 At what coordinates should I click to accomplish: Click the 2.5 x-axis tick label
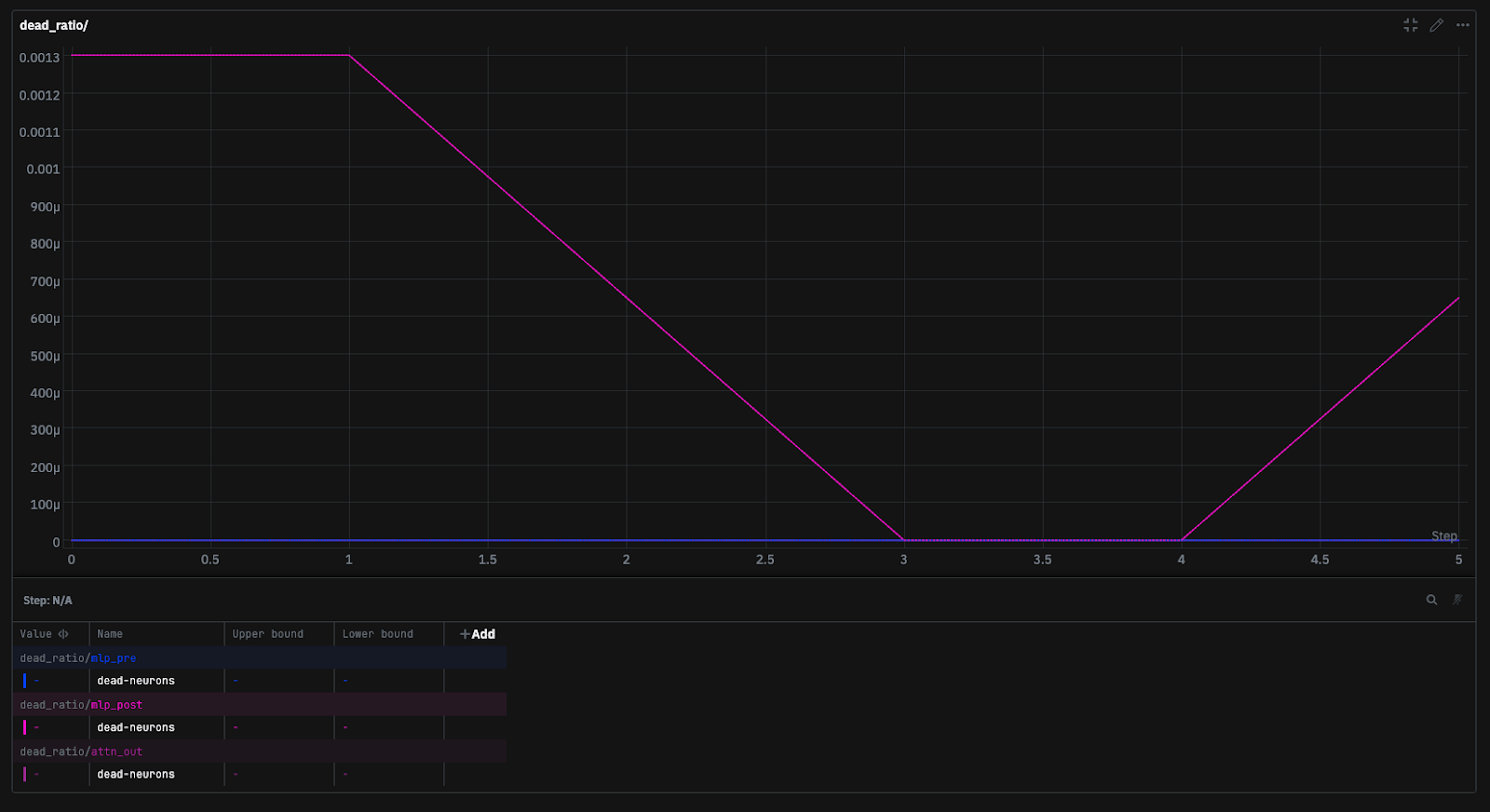point(765,560)
